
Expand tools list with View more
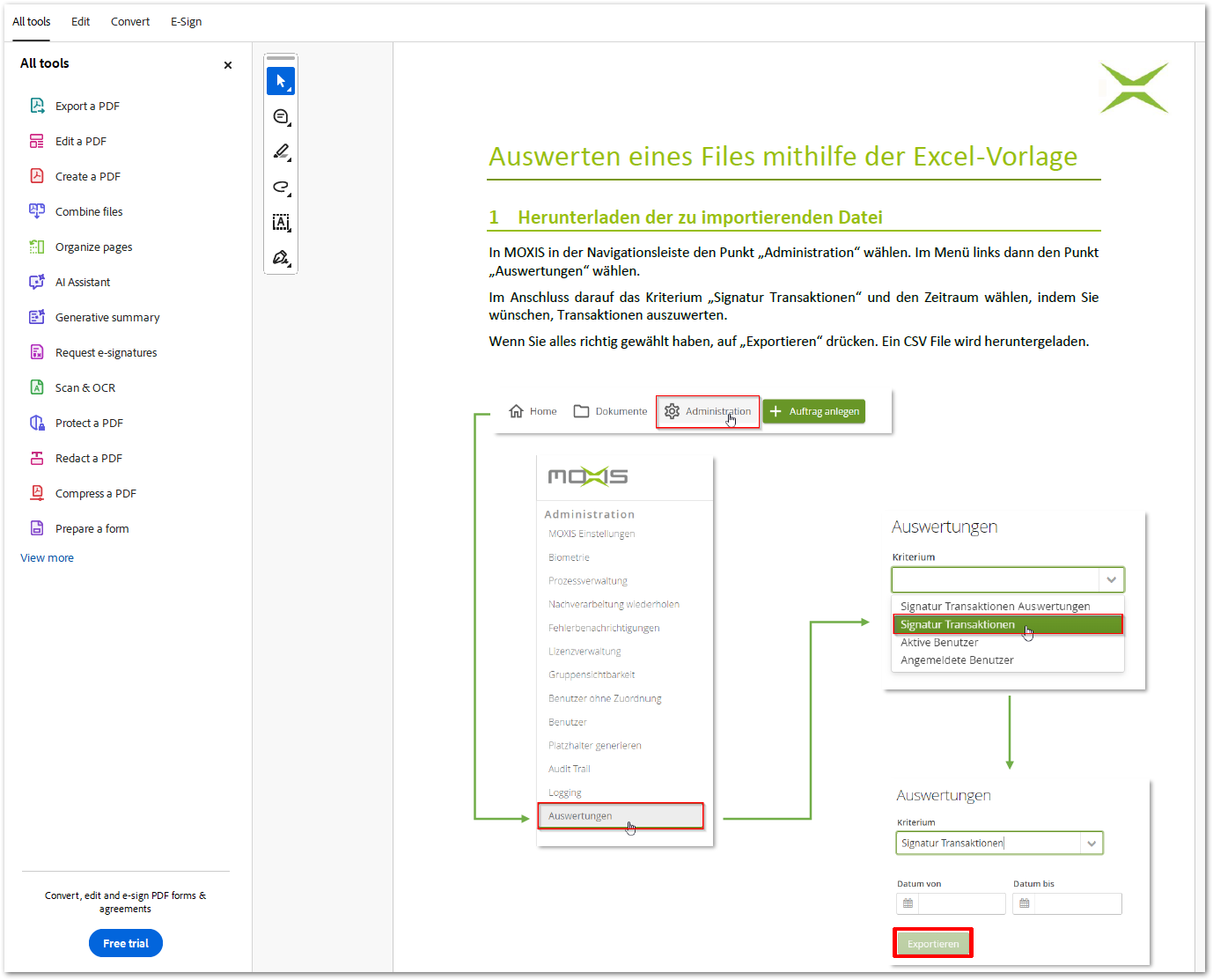[48, 557]
